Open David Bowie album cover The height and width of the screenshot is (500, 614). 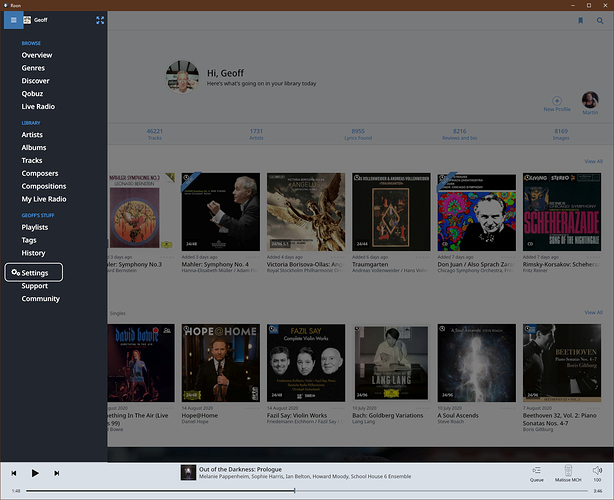pyautogui.click(x=141, y=363)
